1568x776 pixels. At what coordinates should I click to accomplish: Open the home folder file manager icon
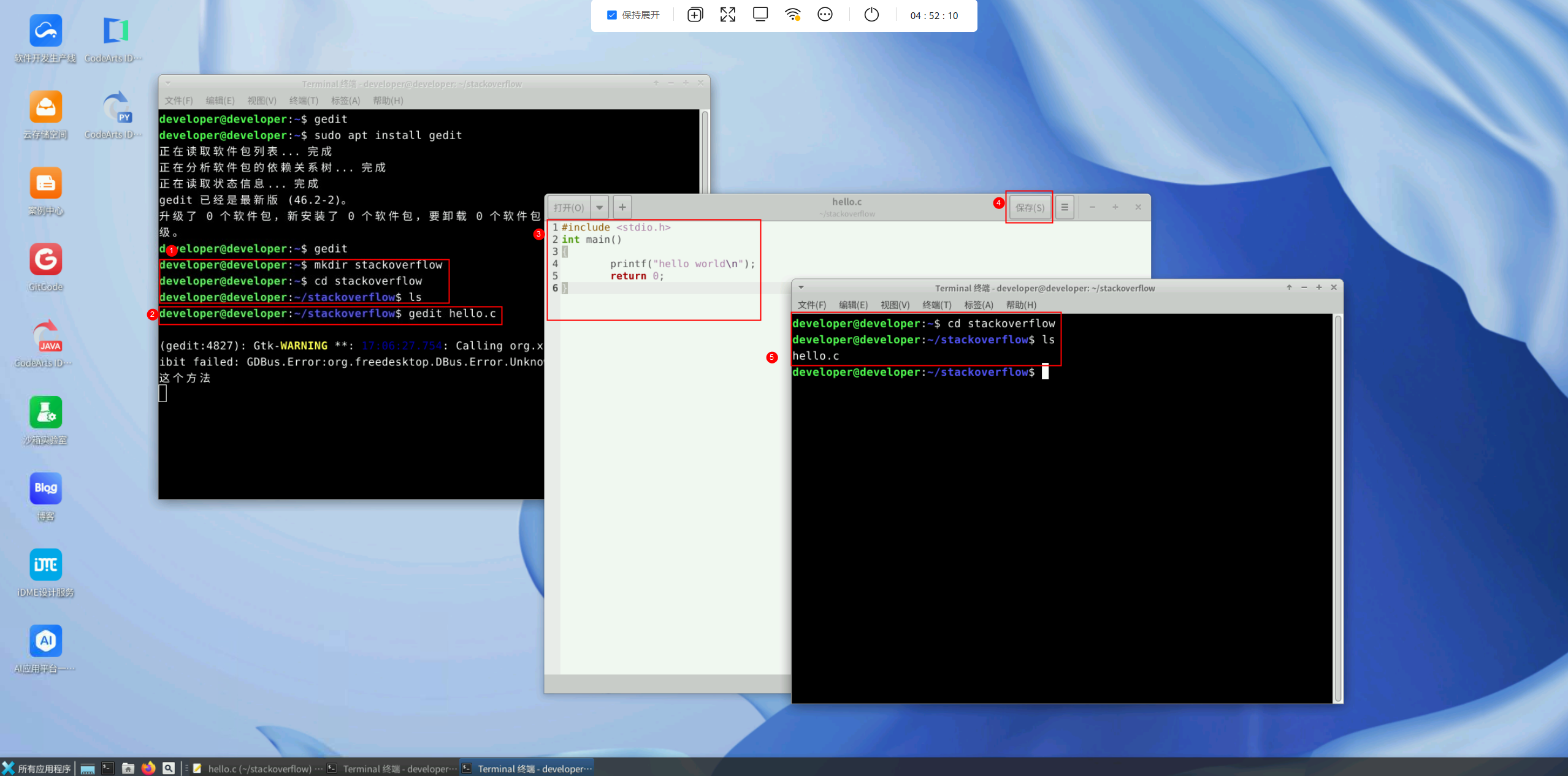click(x=128, y=768)
